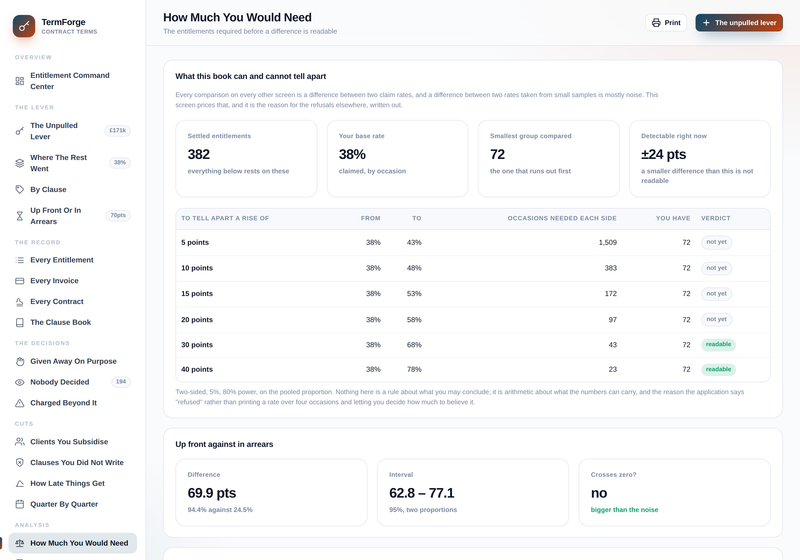Select Up Front Or In Arrears hourglass icon
Viewport: 800px width, 560px height.
point(19,216)
